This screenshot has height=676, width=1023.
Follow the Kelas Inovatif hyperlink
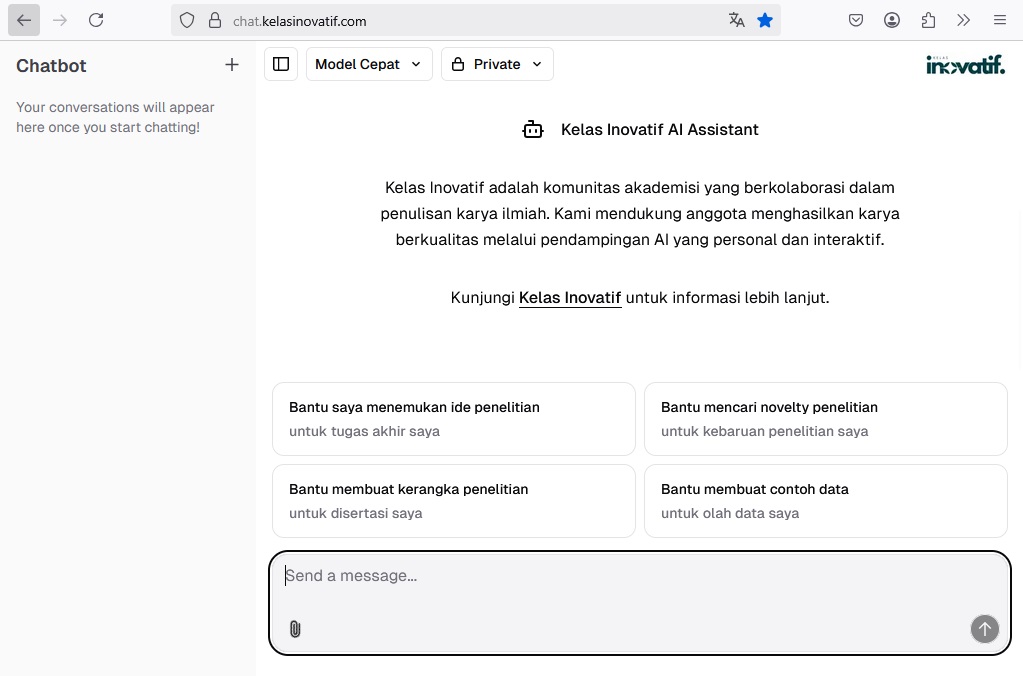[570, 298]
